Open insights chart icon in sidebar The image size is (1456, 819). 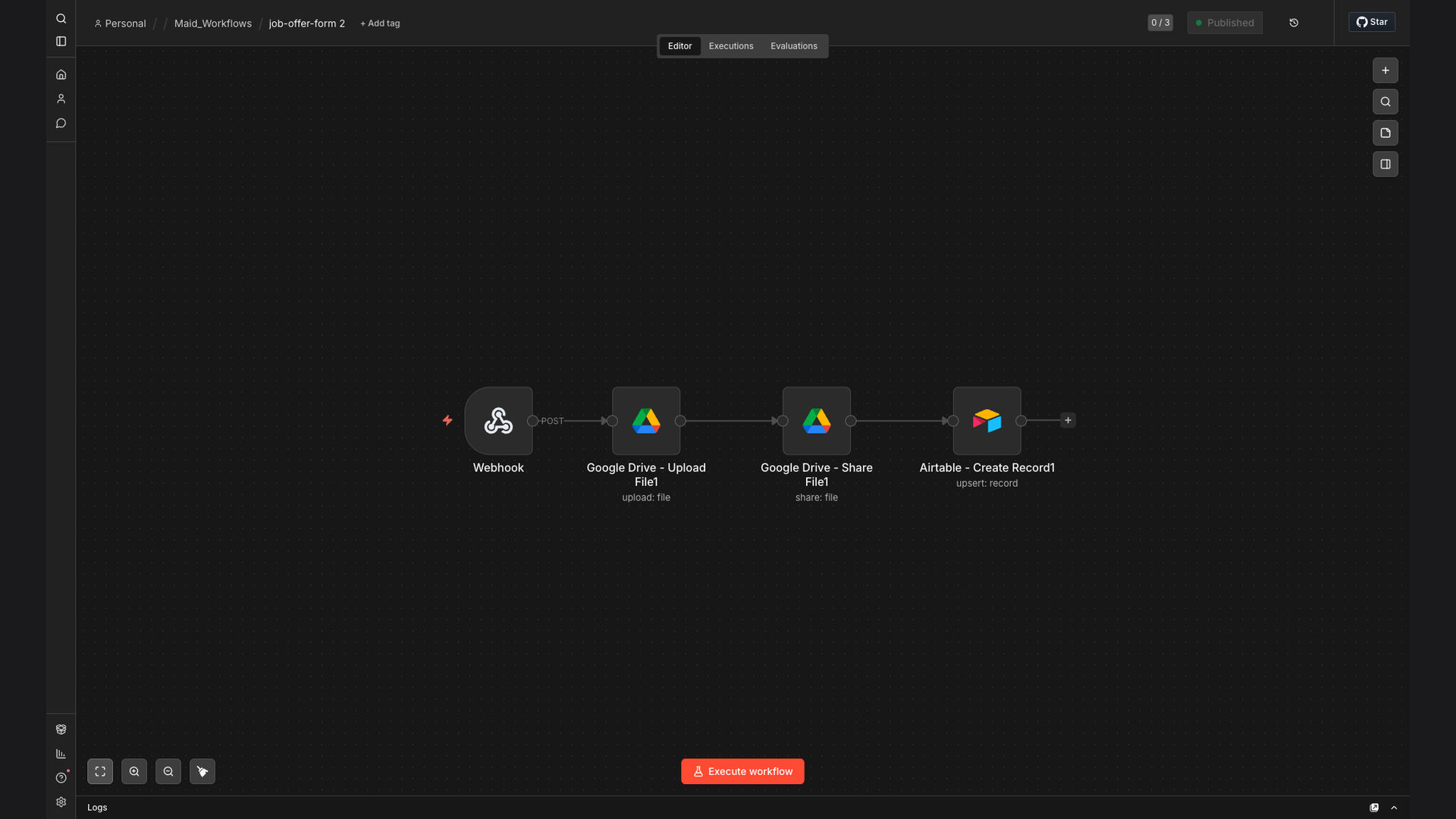[61, 754]
